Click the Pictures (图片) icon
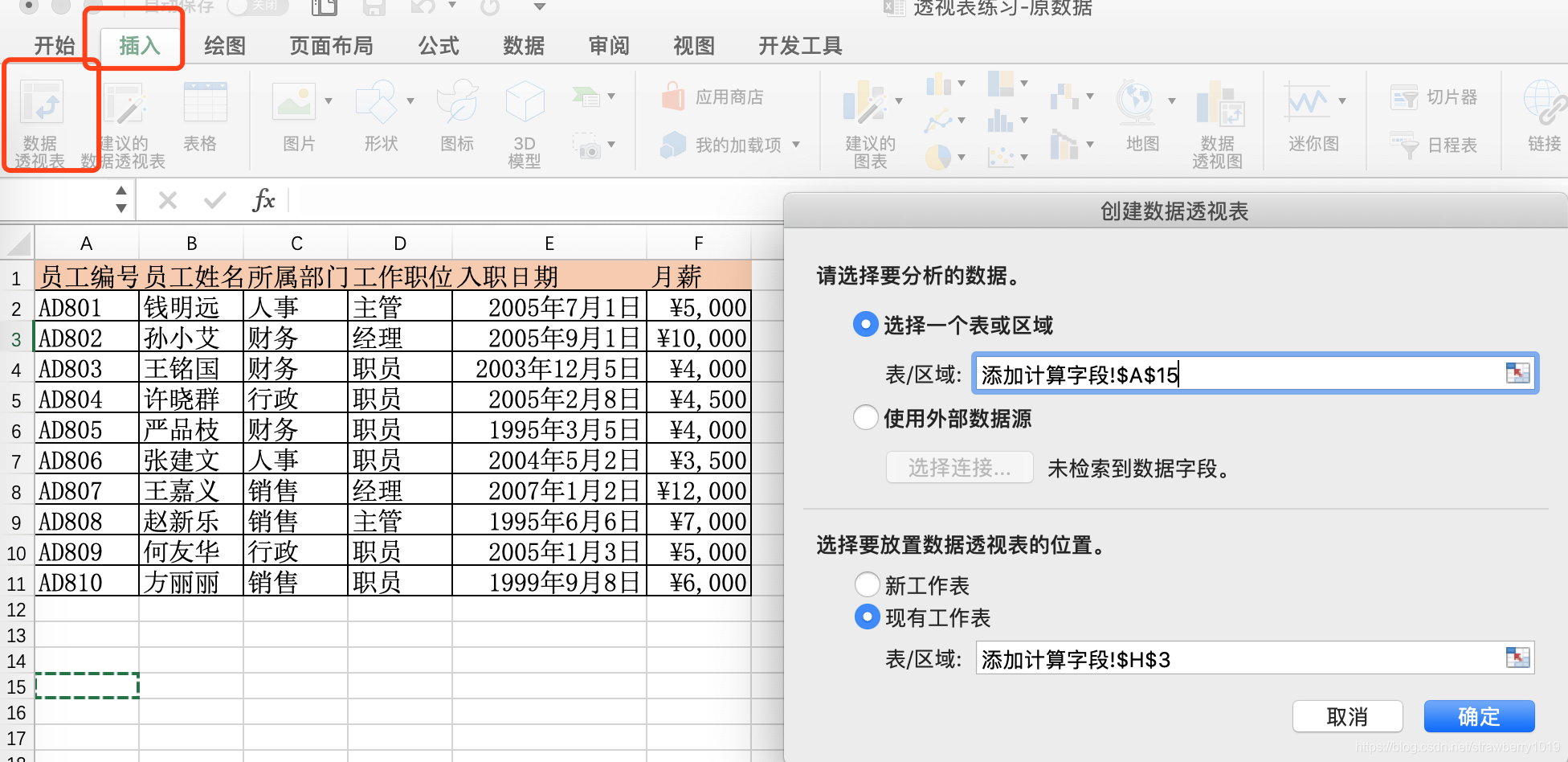The image size is (1568, 762). click(x=293, y=103)
